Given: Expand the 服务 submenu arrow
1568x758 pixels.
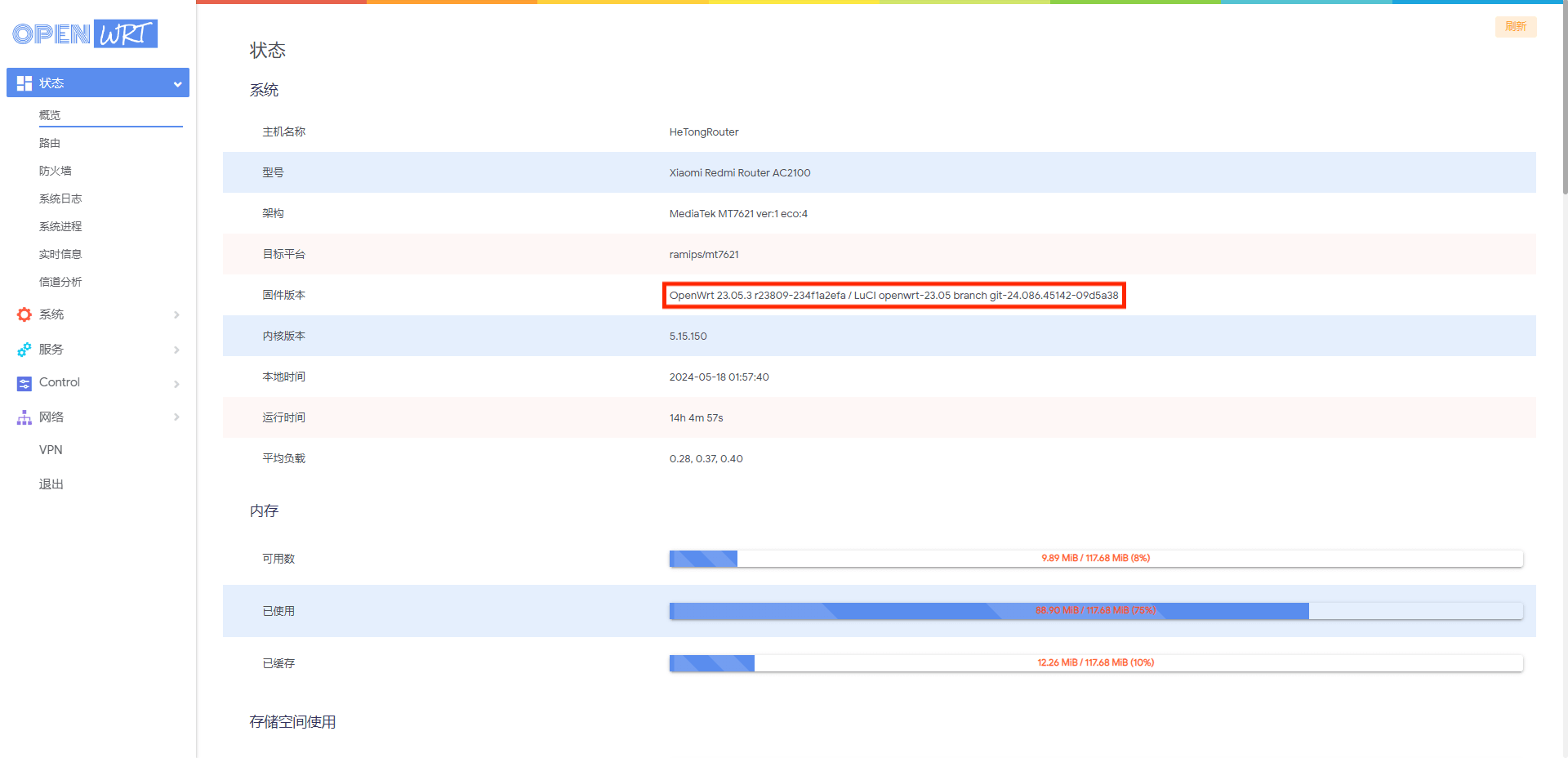Looking at the screenshot, I should (176, 350).
